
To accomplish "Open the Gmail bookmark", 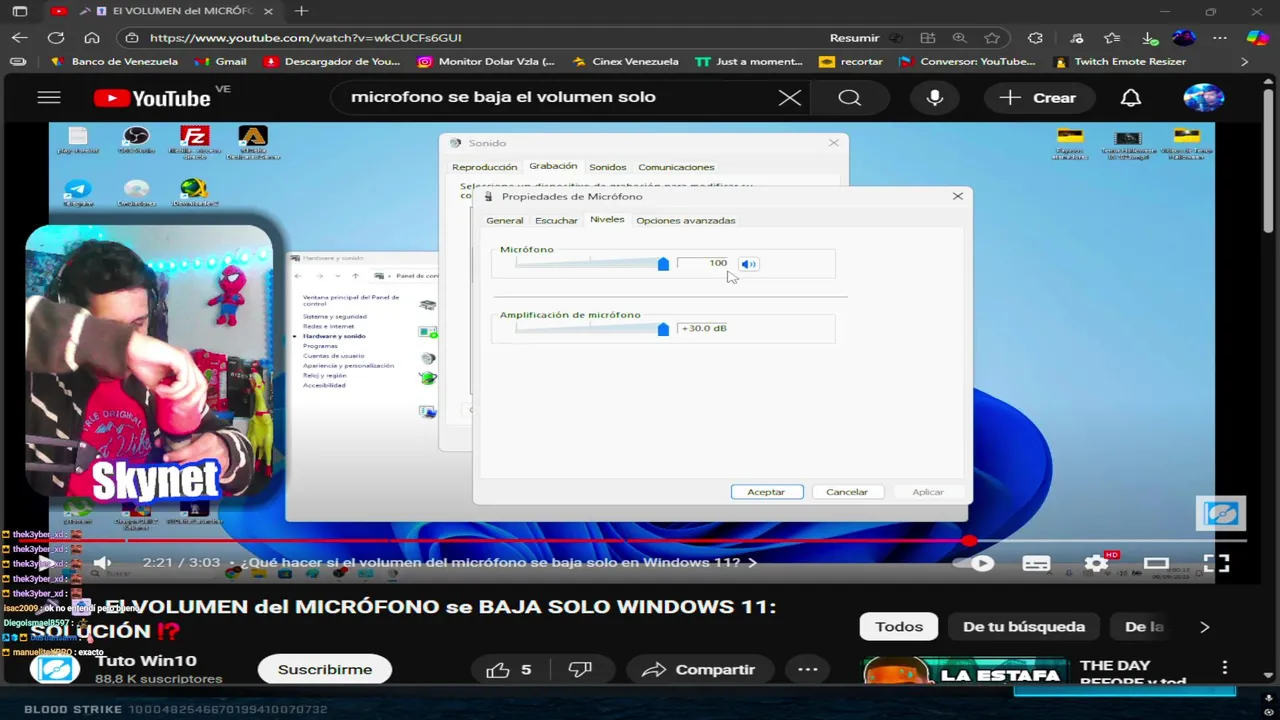I will (221, 61).
